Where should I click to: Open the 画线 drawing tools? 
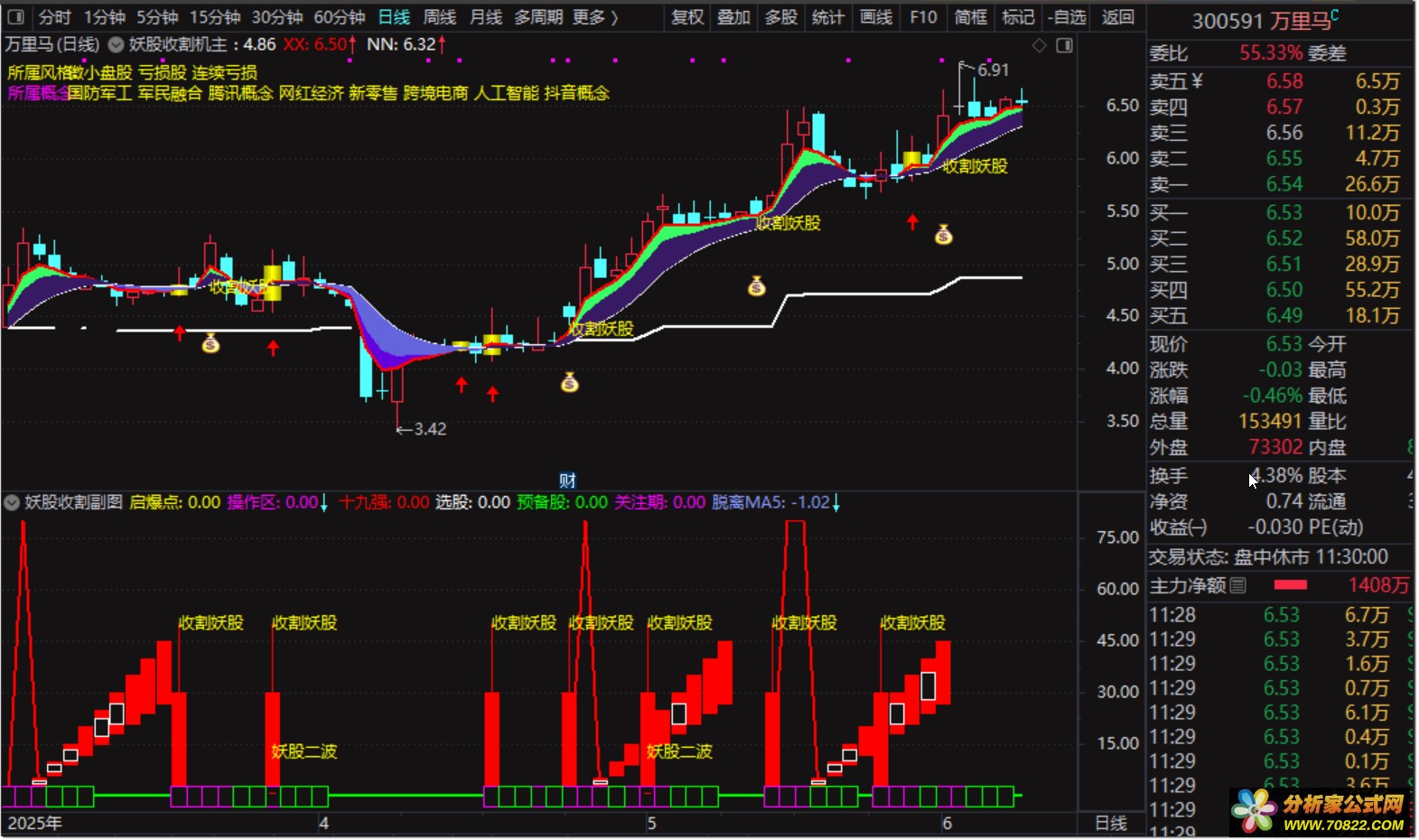(x=876, y=17)
